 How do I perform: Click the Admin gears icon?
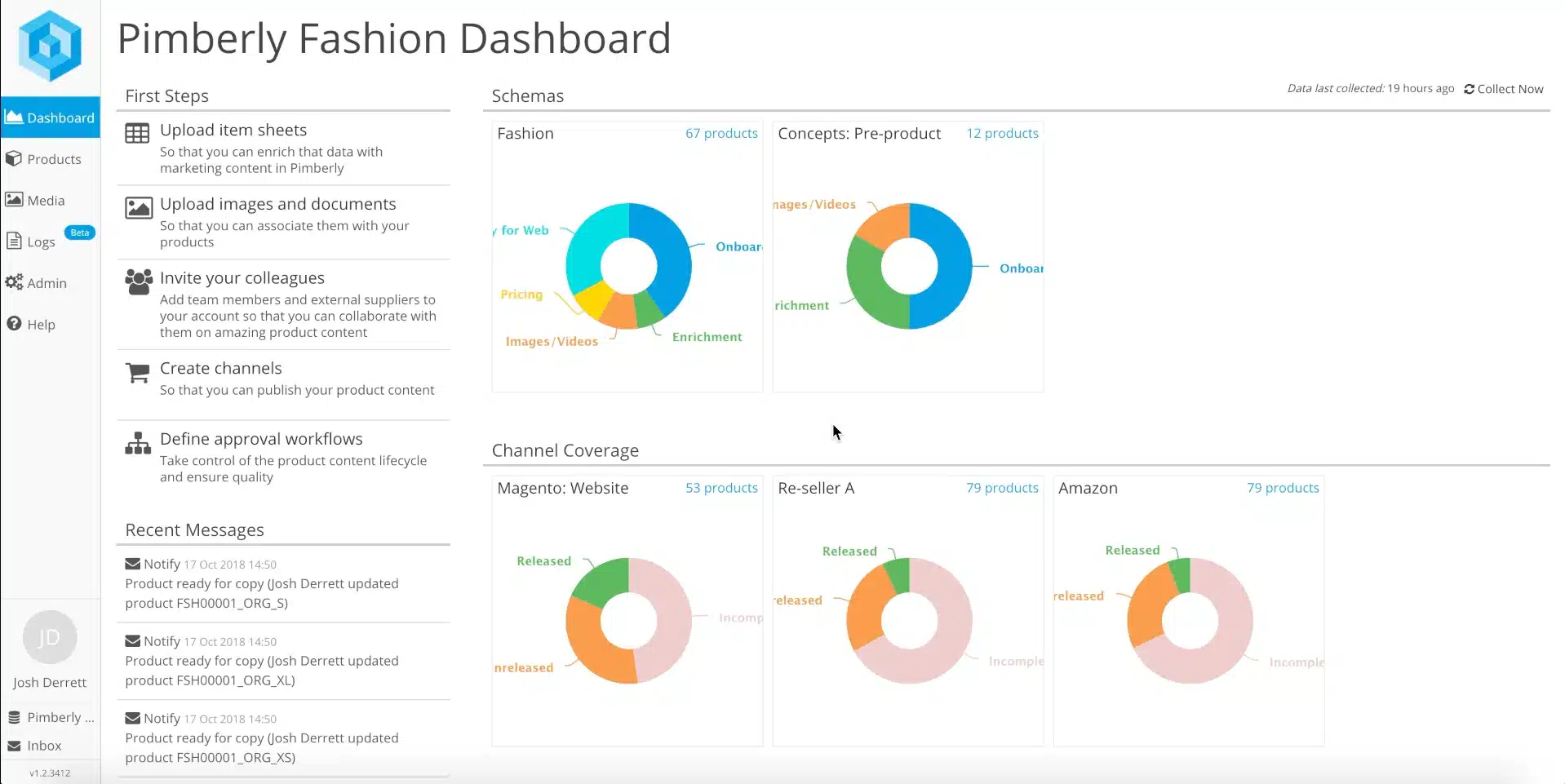click(14, 282)
